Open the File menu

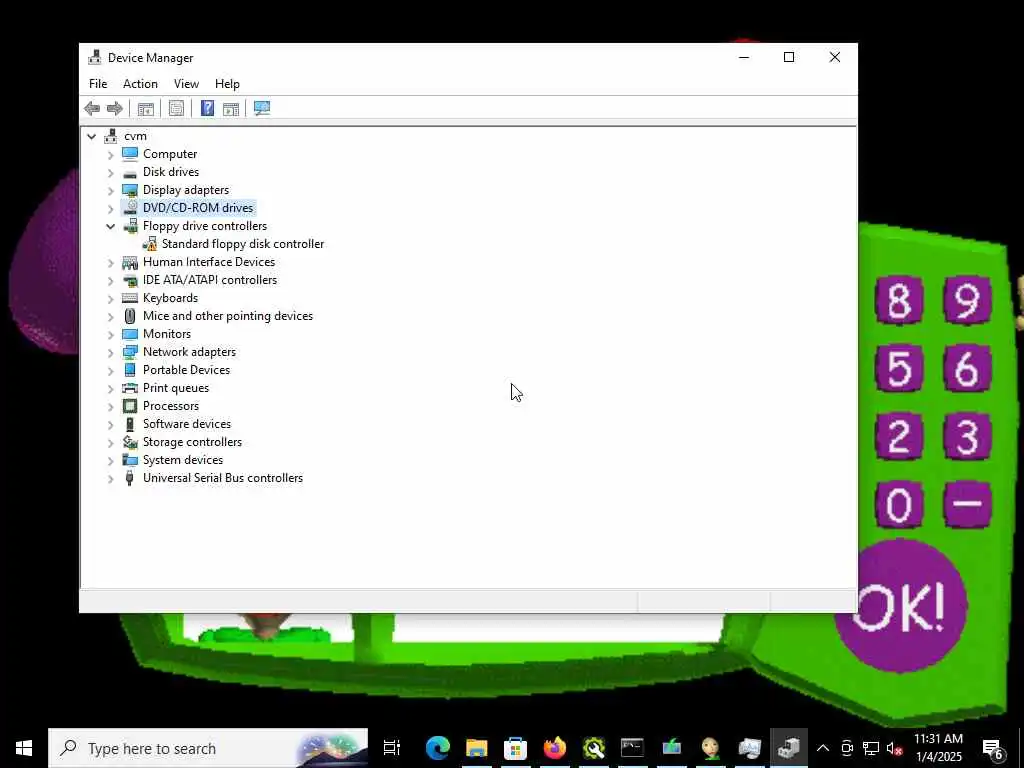(x=98, y=84)
